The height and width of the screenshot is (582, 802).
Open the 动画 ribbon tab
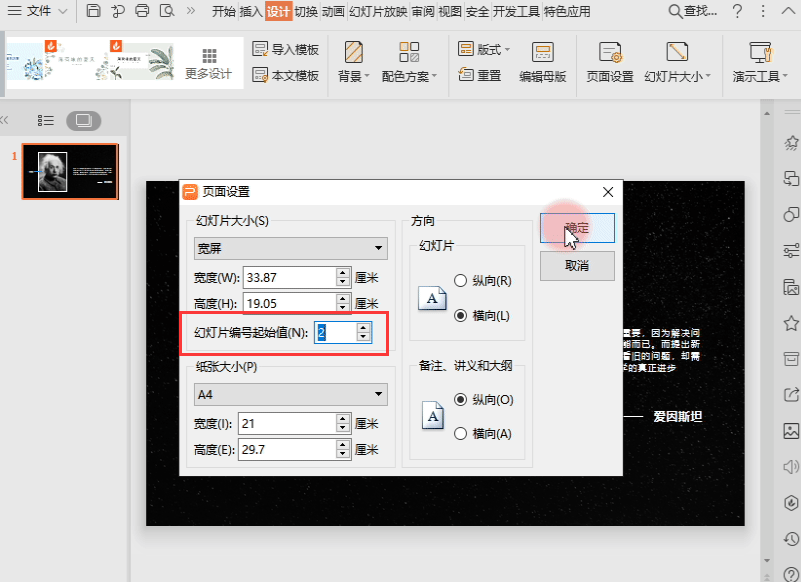(x=333, y=12)
